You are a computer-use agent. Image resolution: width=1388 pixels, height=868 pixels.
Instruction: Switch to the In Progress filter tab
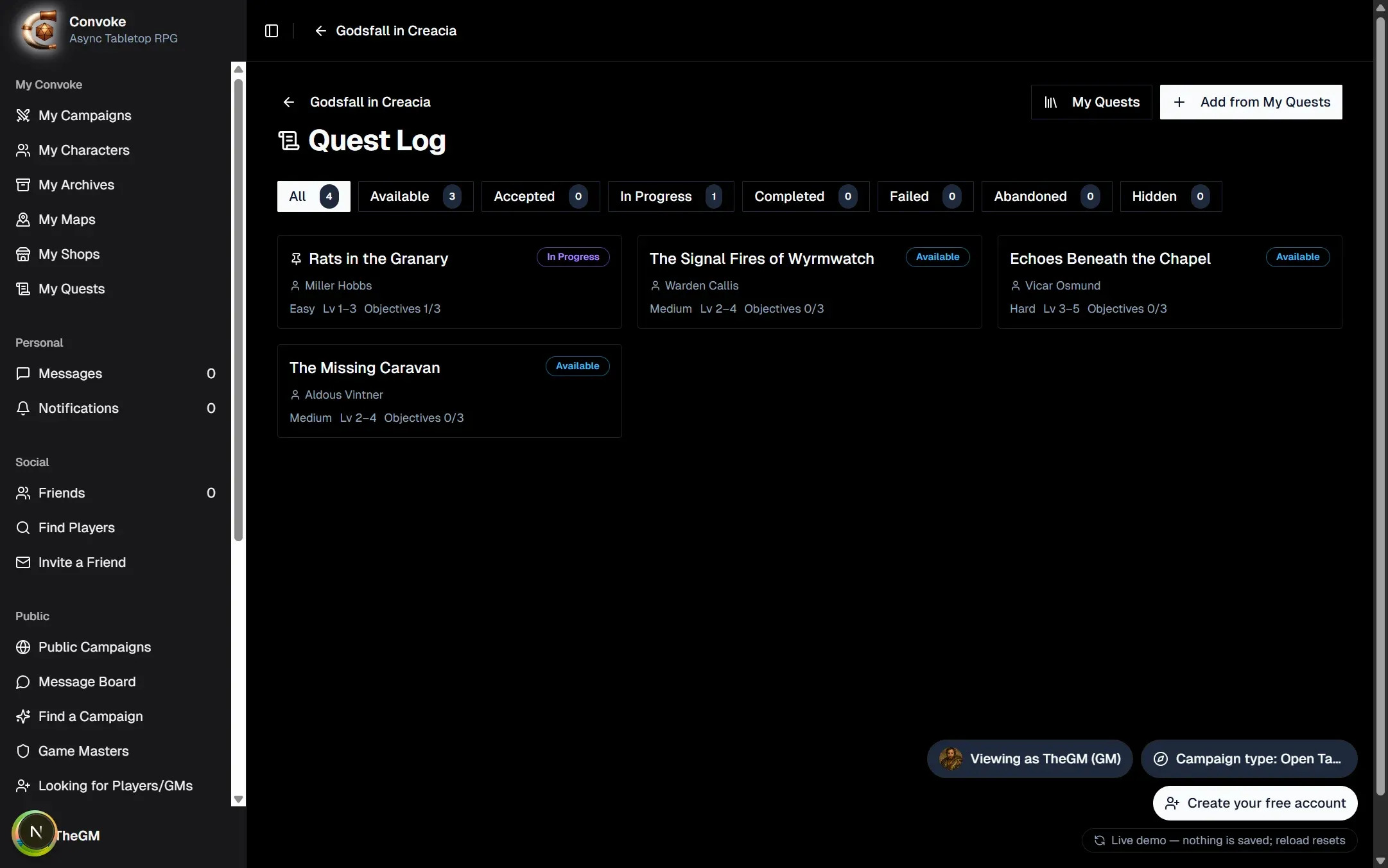point(671,196)
